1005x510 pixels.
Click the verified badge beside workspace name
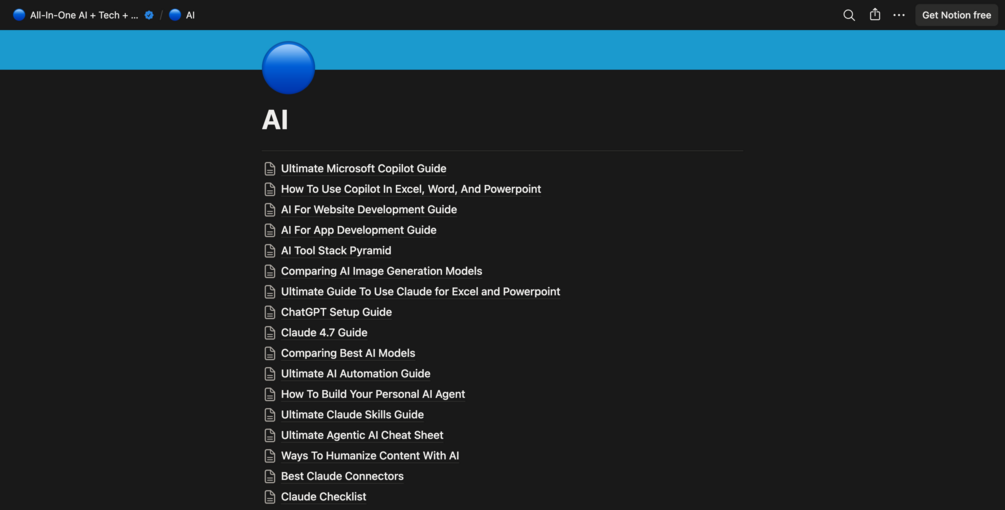[149, 15]
